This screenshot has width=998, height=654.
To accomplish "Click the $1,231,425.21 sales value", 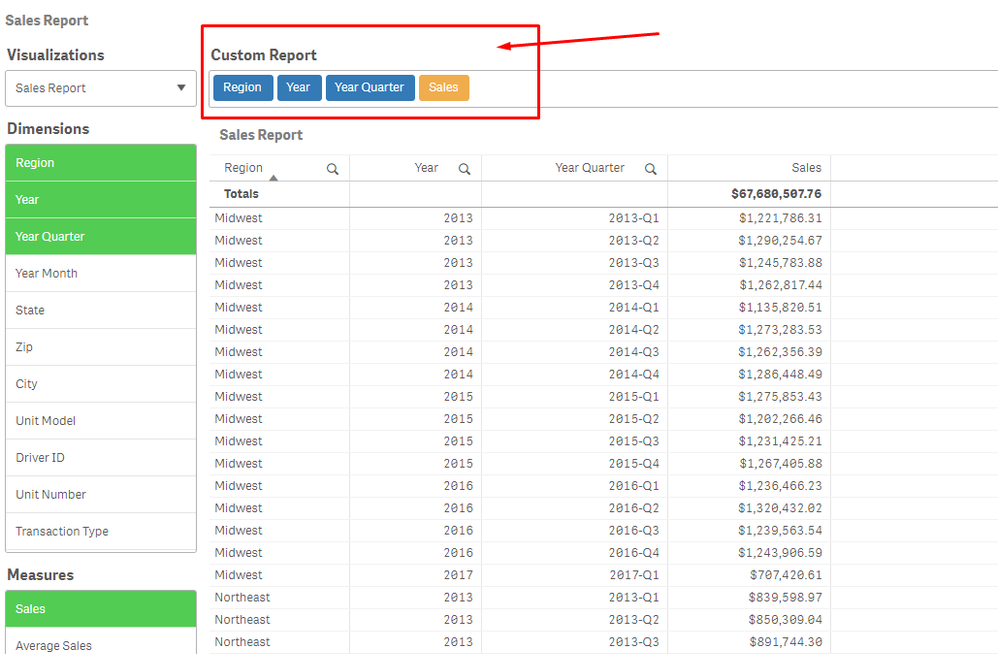I will pos(780,441).
